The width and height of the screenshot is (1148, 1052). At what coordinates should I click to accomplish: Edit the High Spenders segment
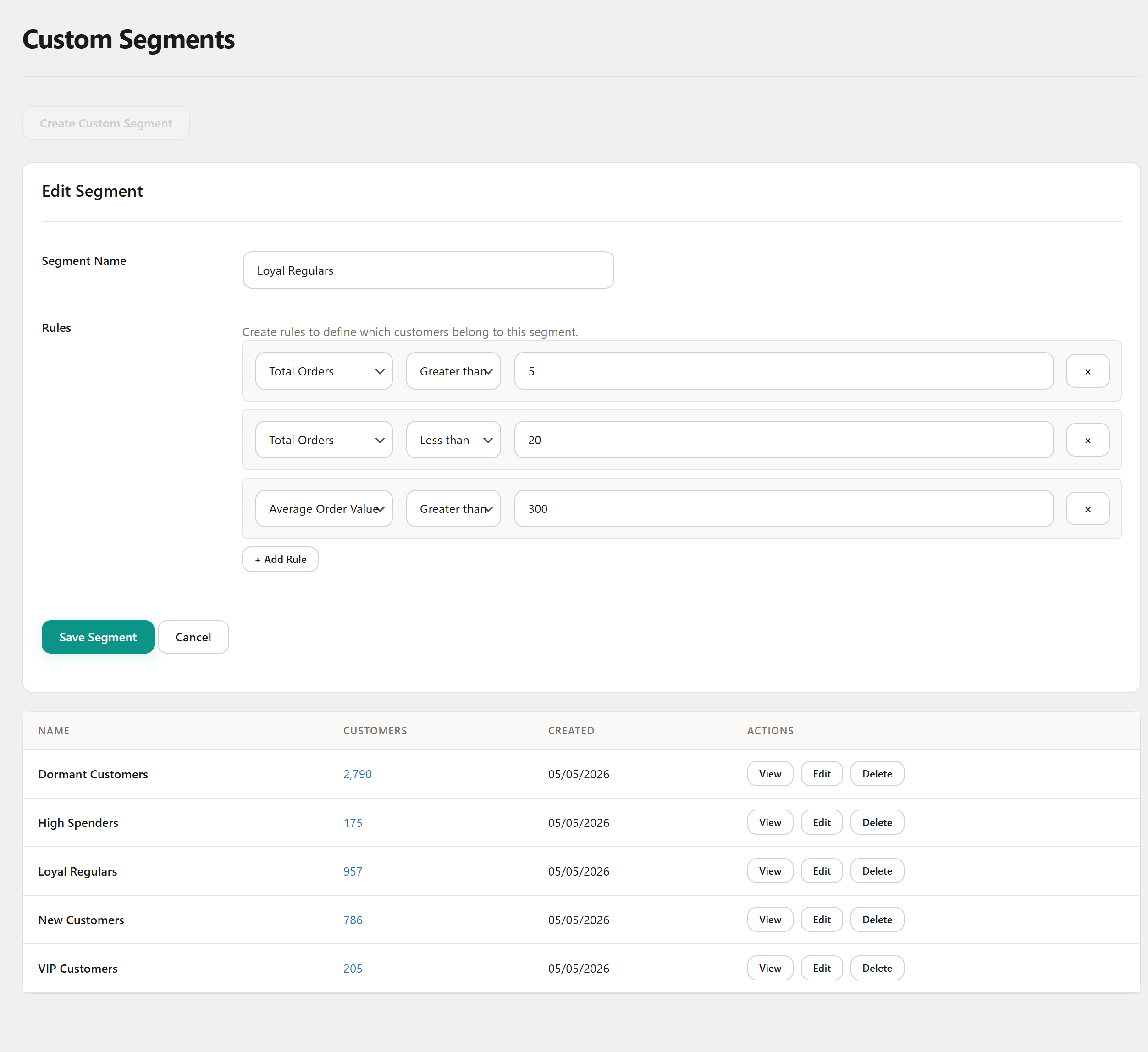(x=822, y=823)
